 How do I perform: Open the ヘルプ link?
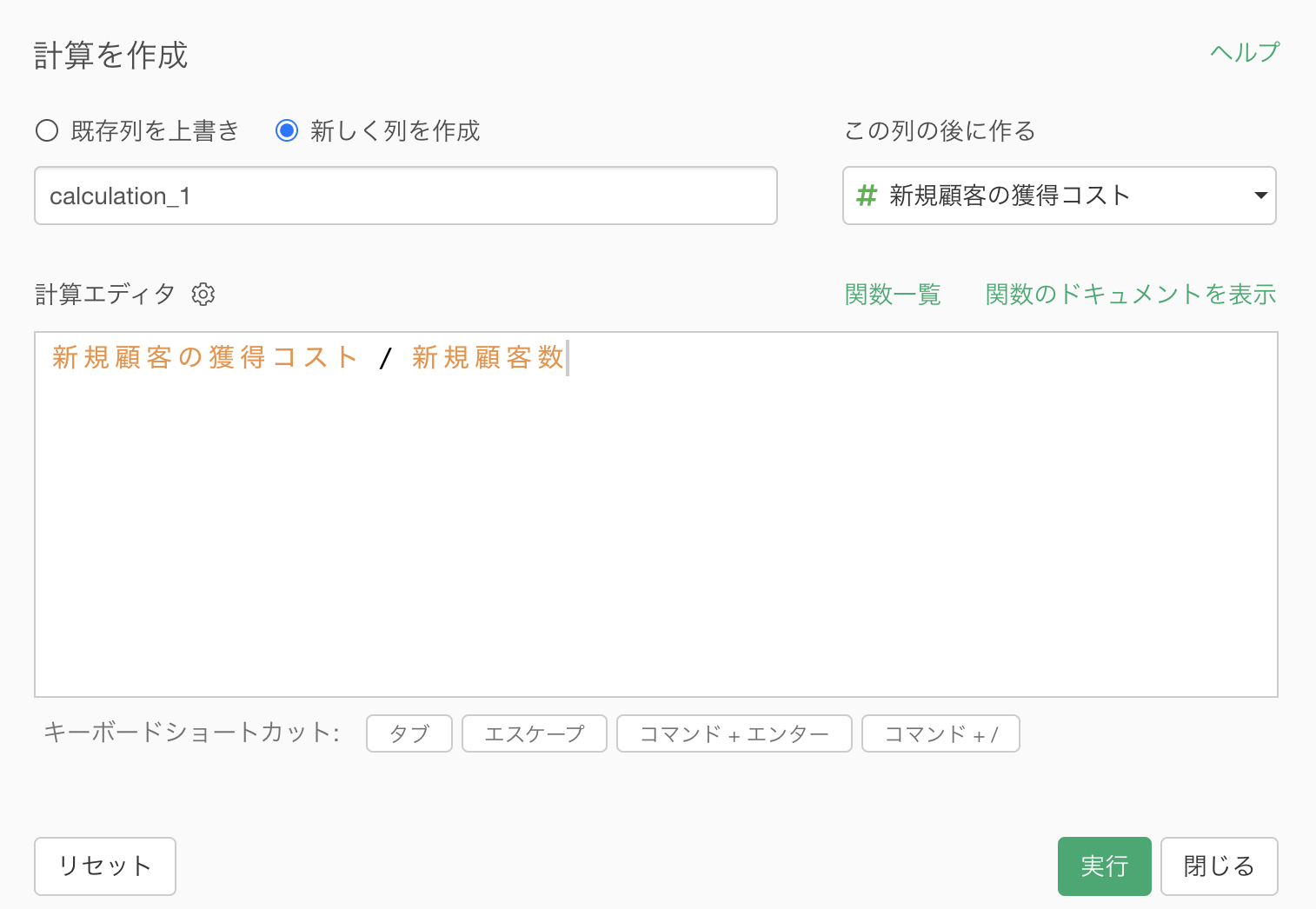pos(1244,53)
